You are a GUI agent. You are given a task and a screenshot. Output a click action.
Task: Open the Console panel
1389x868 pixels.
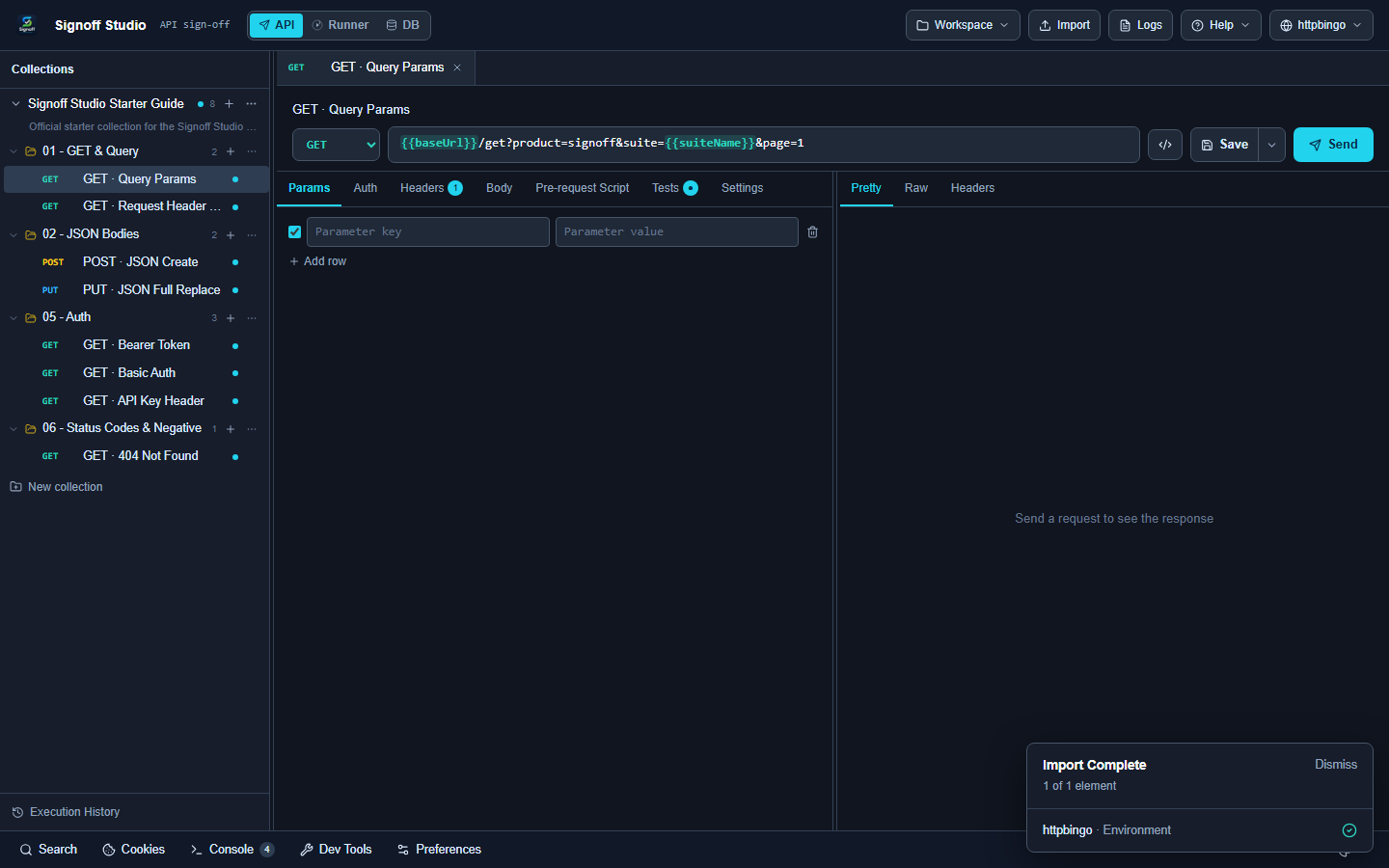tap(231, 850)
